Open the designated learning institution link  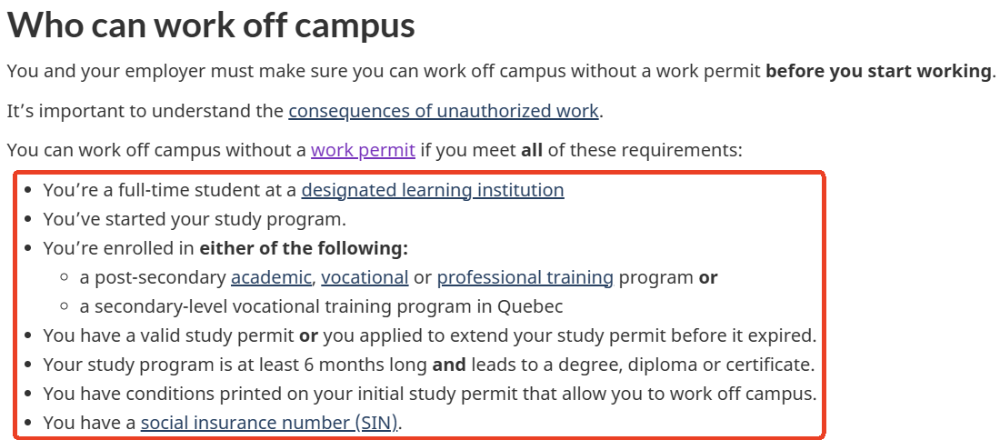click(x=432, y=190)
